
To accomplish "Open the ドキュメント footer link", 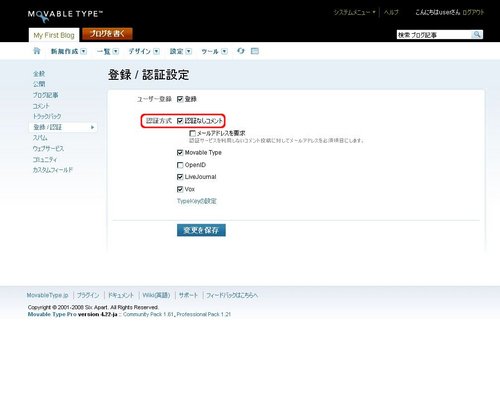I will (121, 295).
